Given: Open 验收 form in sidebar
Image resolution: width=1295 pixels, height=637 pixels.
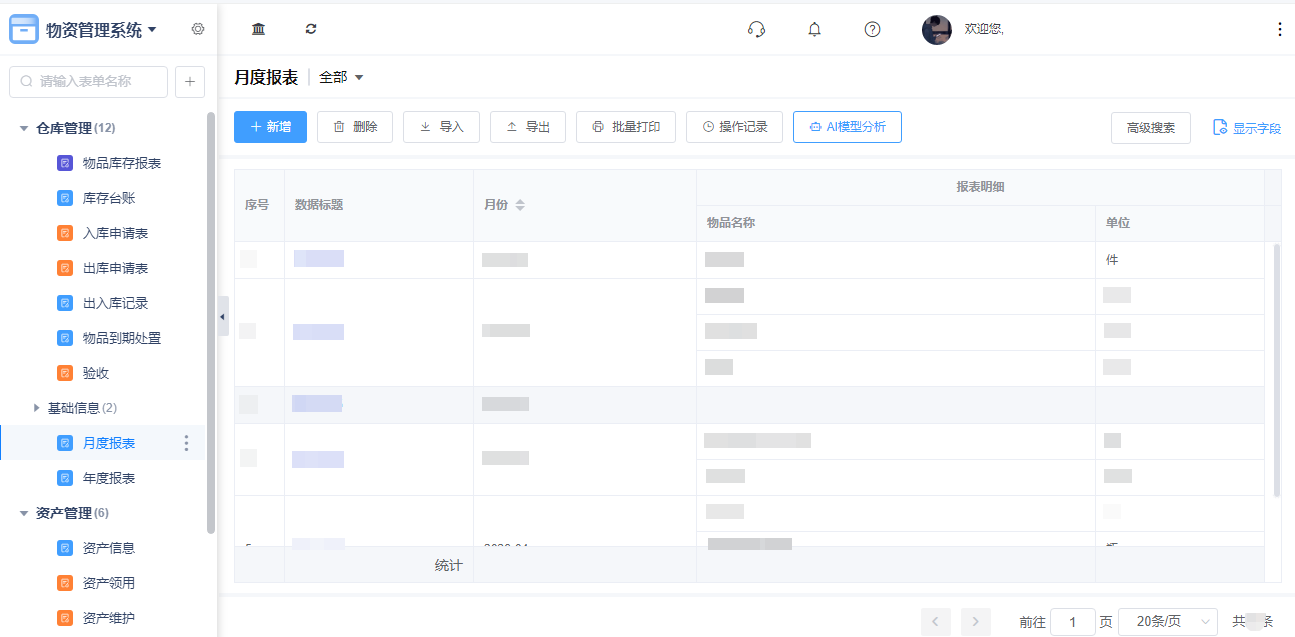Looking at the screenshot, I should (96, 373).
